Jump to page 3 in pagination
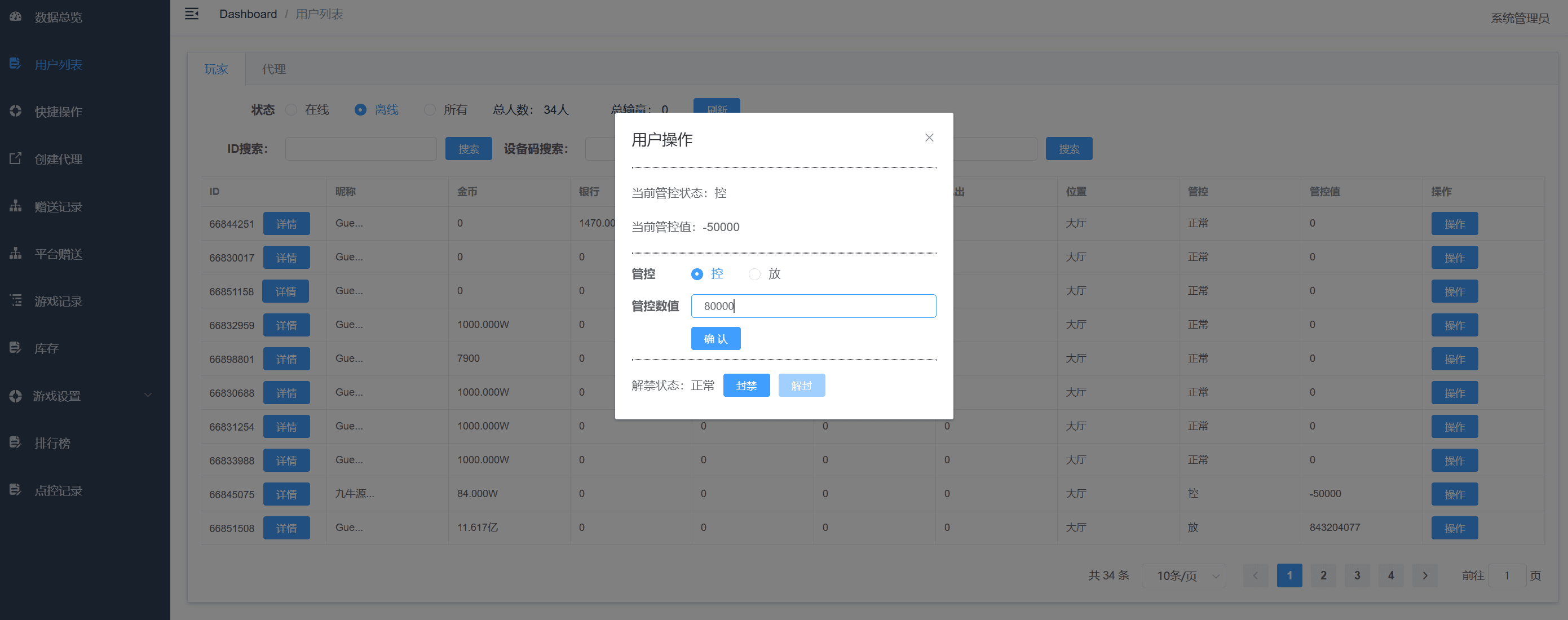Image resolution: width=1568 pixels, height=620 pixels. (x=1357, y=575)
